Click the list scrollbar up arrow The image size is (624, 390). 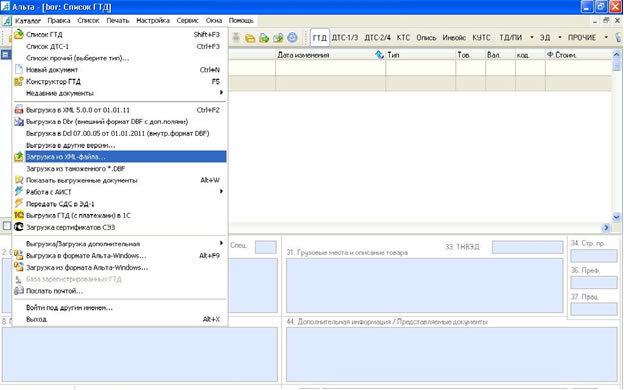[x=616, y=55]
